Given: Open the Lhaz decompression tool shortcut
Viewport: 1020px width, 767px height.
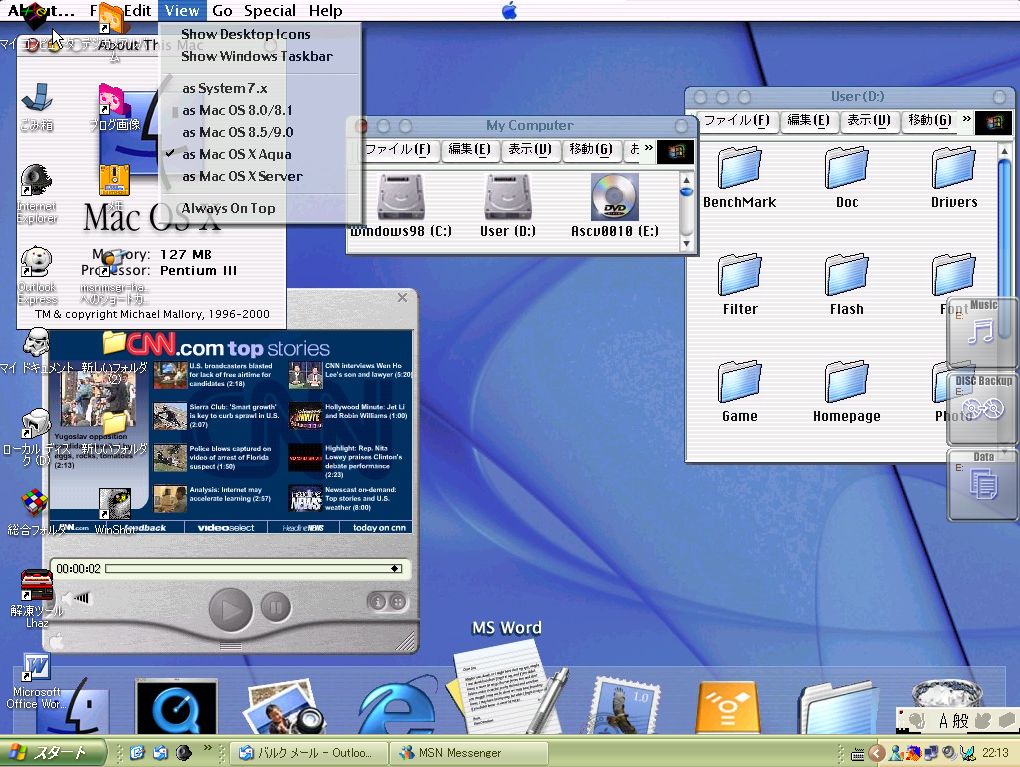Looking at the screenshot, I should coord(36,598).
